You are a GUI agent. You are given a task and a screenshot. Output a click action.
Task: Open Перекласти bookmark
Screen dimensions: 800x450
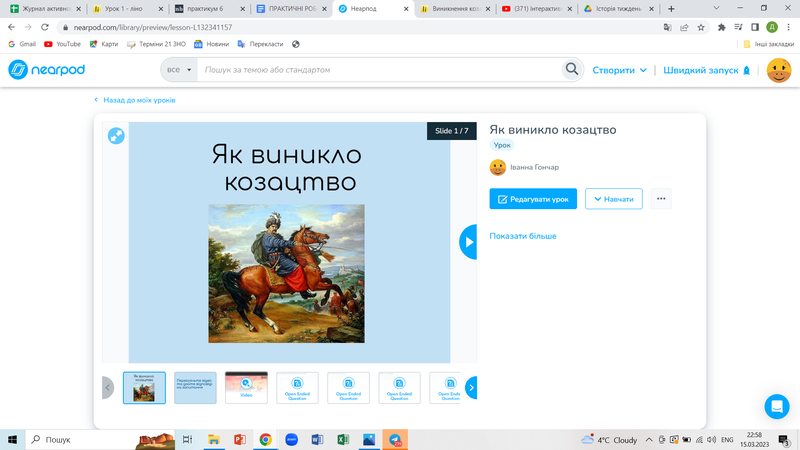click(260, 44)
